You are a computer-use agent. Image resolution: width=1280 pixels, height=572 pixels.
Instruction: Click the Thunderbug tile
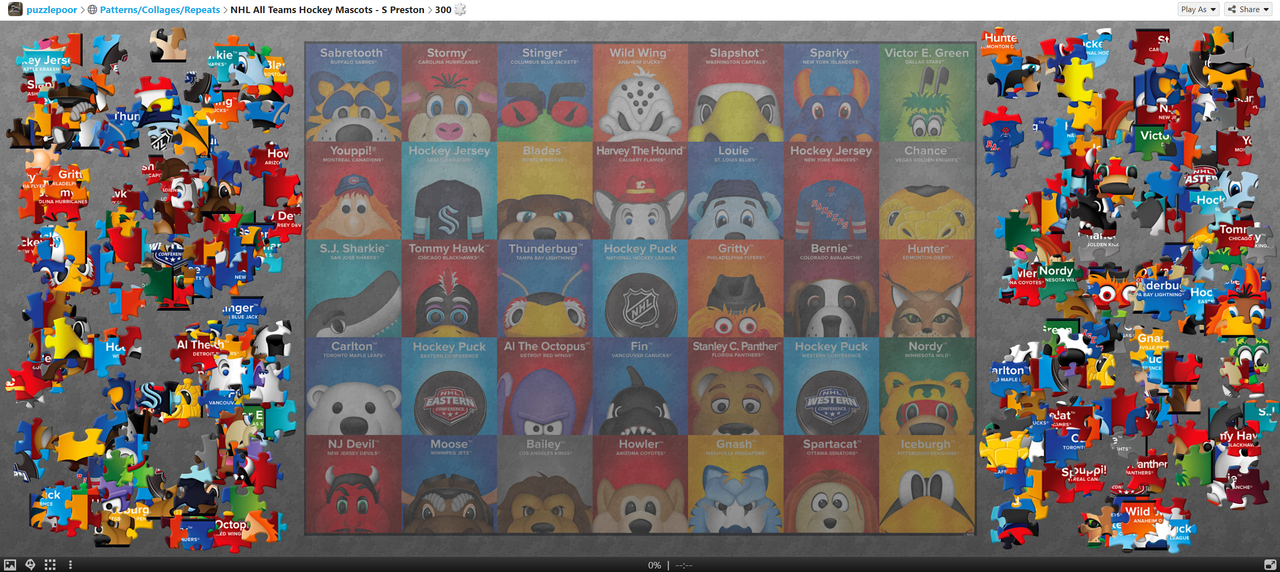[544, 288]
